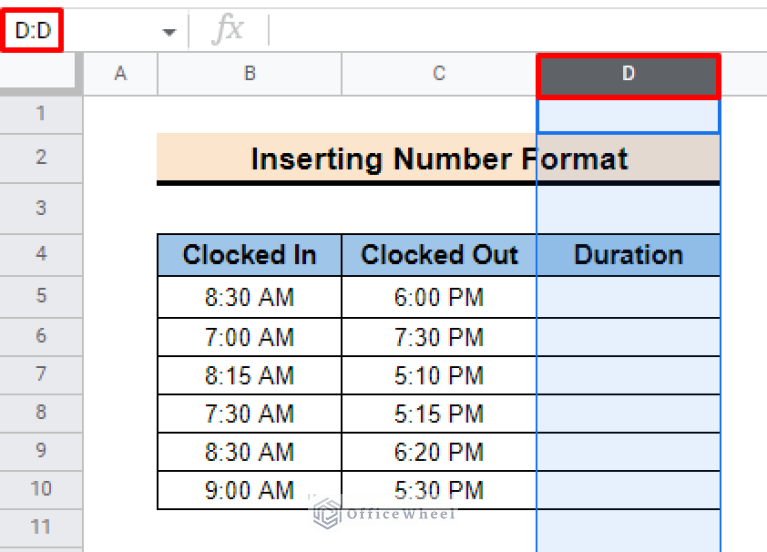
Task: Select row 2 header
Action: (x=41, y=158)
